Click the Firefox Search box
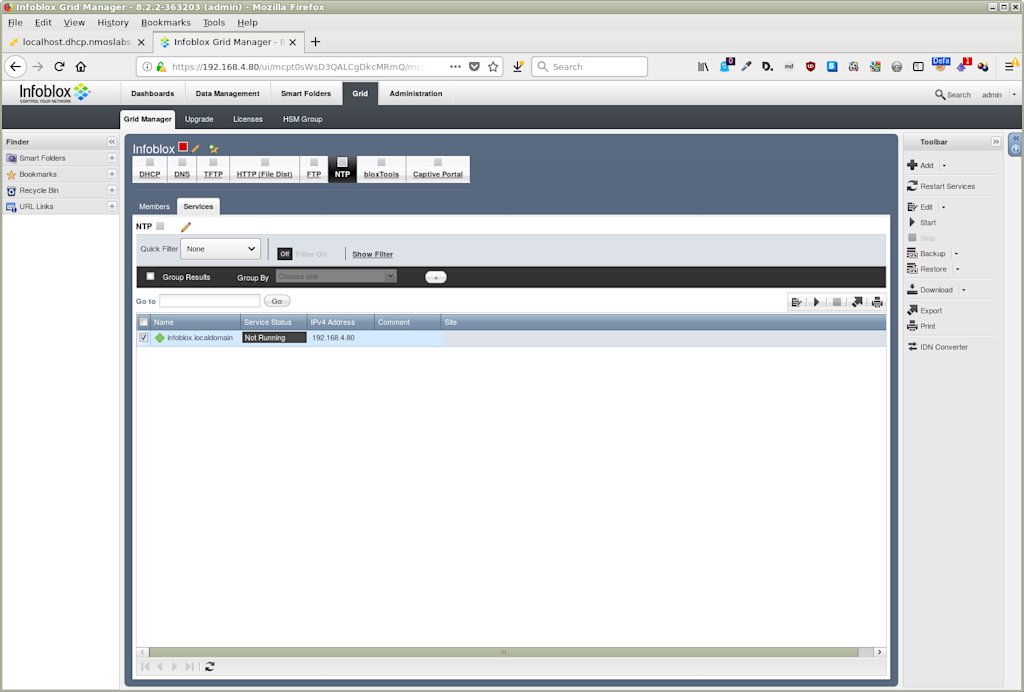 tap(590, 67)
